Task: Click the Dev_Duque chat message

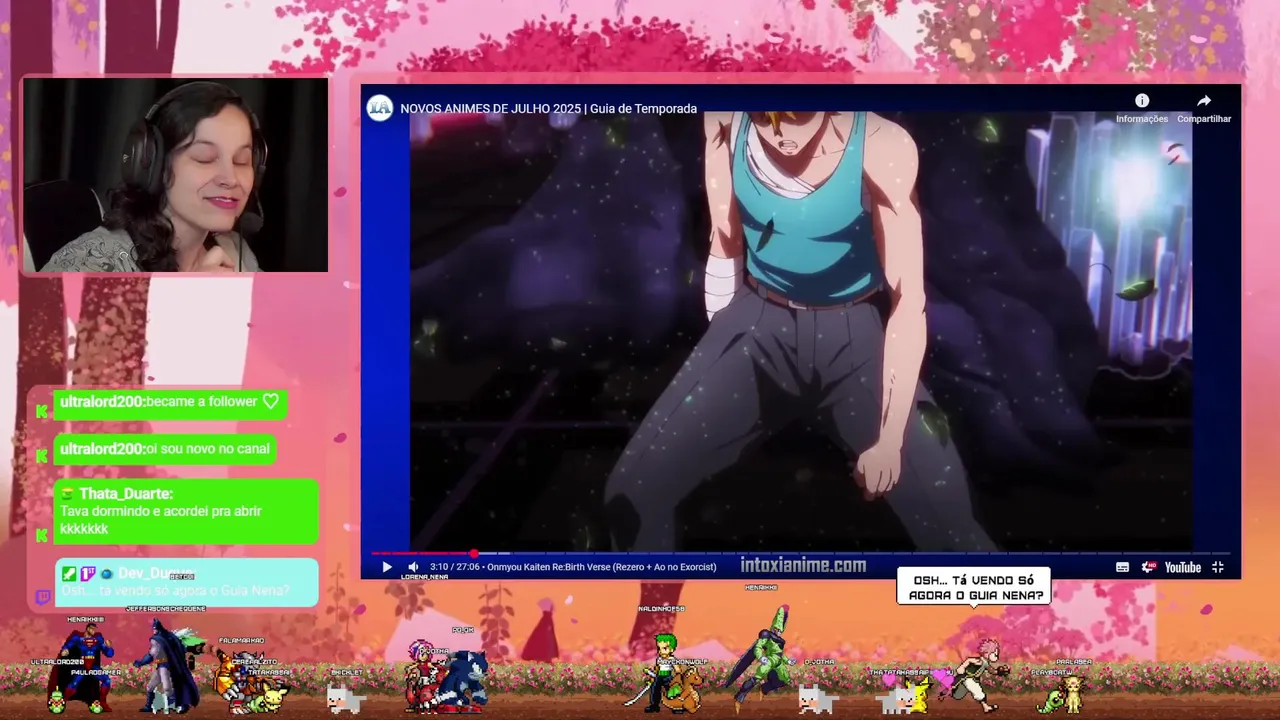Action: [x=186, y=582]
